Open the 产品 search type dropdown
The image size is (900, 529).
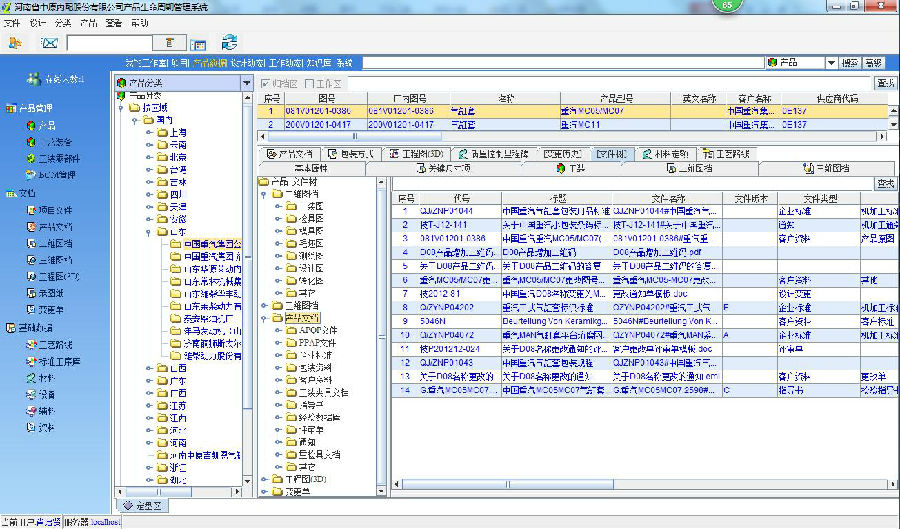point(829,63)
